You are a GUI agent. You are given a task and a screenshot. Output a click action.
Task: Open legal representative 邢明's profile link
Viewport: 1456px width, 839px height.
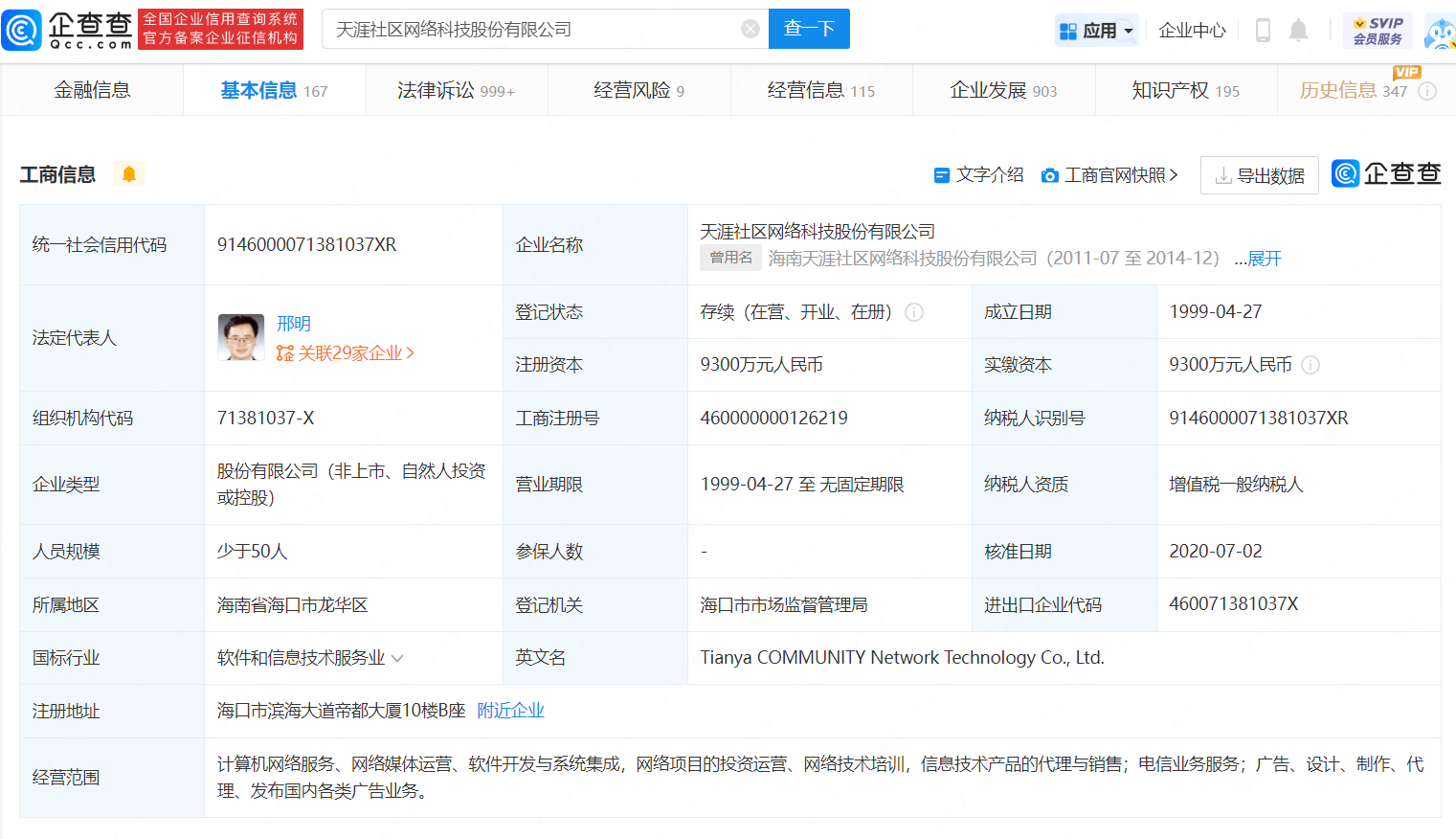(x=294, y=323)
